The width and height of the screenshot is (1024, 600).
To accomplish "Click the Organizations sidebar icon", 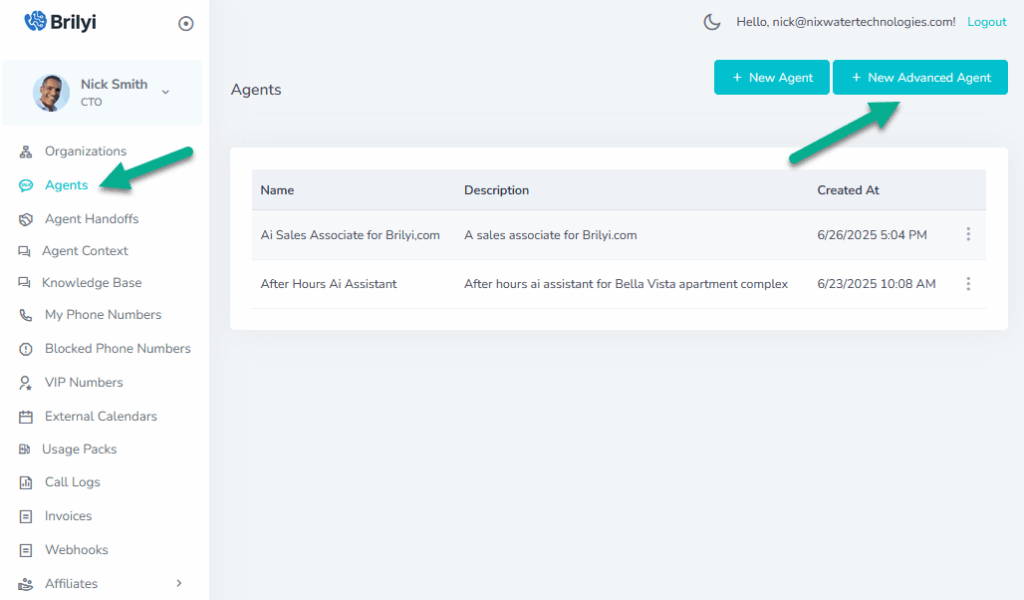I will pyautogui.click(x=26, y=152).
